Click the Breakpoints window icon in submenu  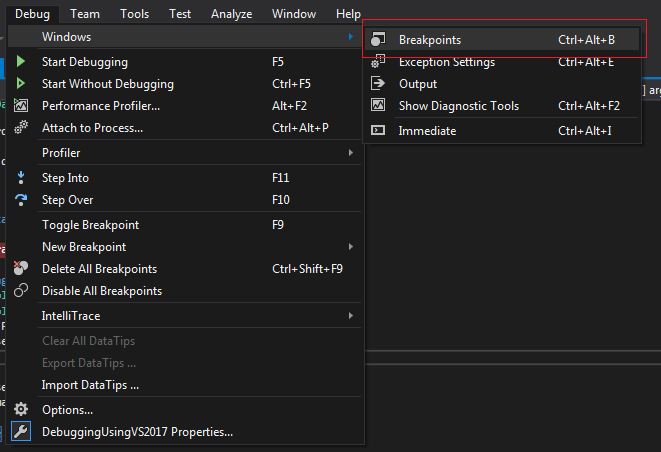(378, 40)
